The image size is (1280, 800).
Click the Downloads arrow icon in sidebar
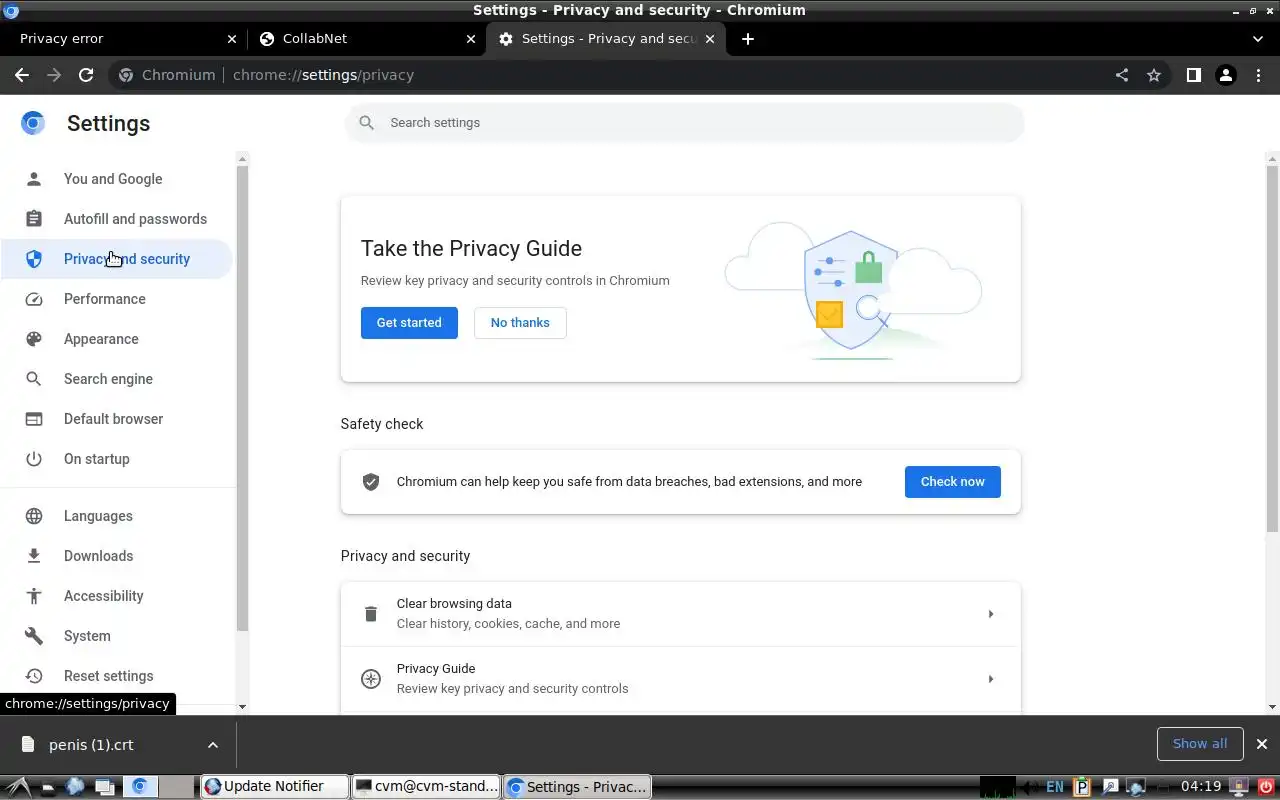[34, 556]
